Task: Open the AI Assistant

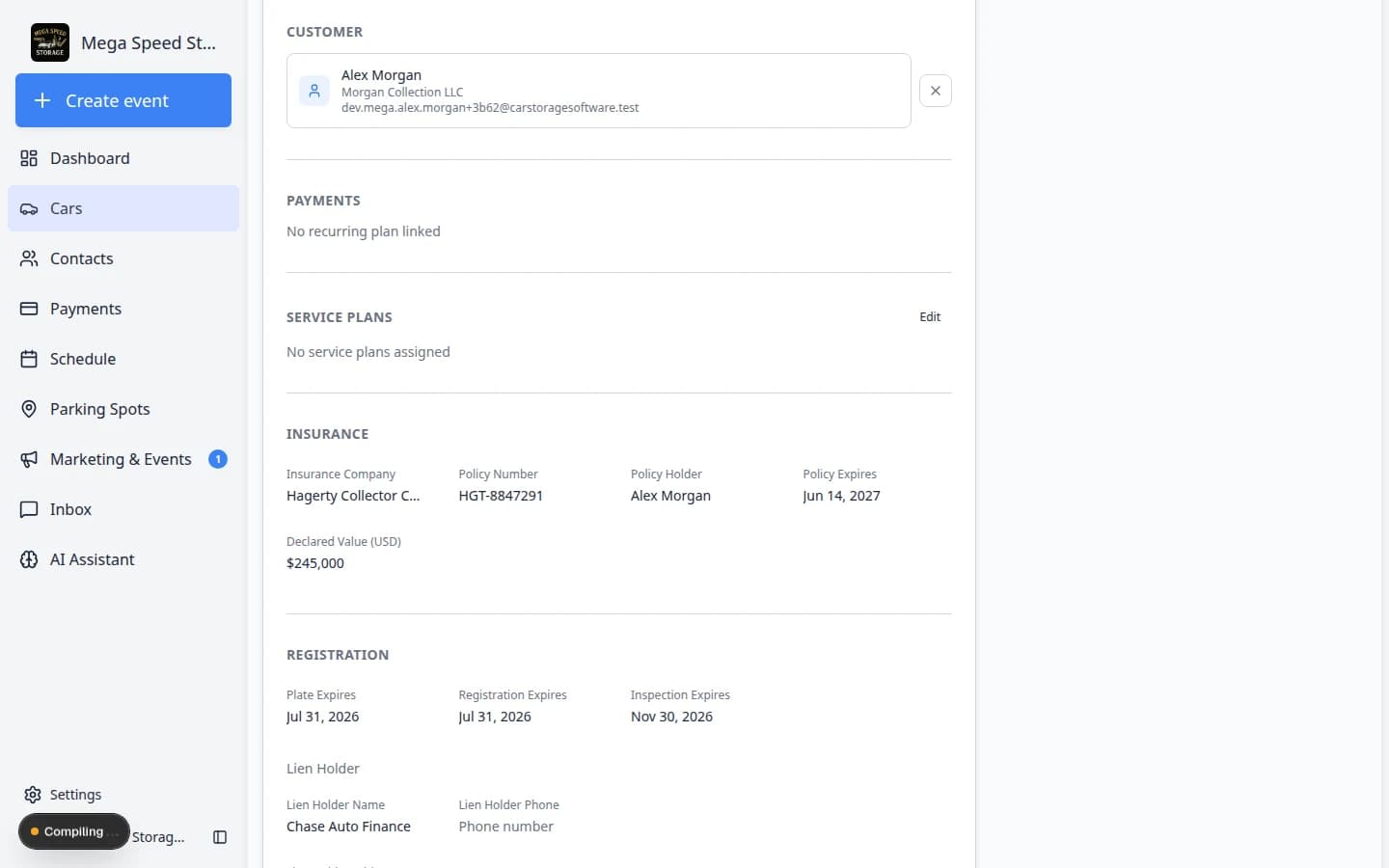Action: click(123, 559)
